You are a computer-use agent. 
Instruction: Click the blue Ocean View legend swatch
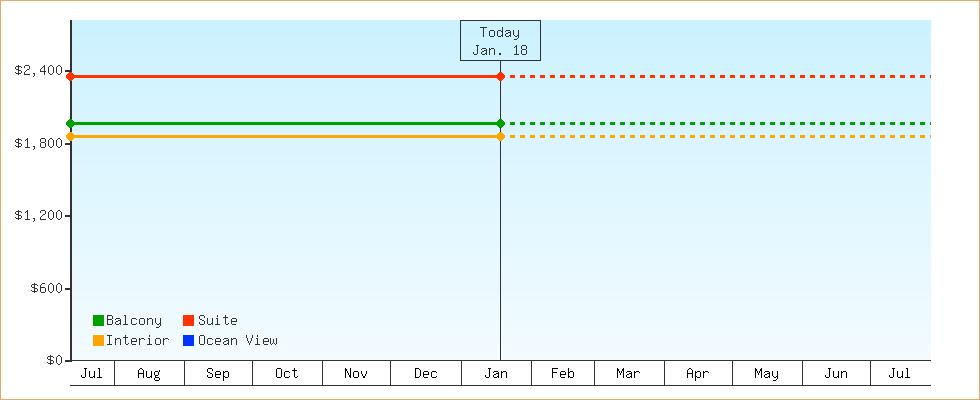188,341
